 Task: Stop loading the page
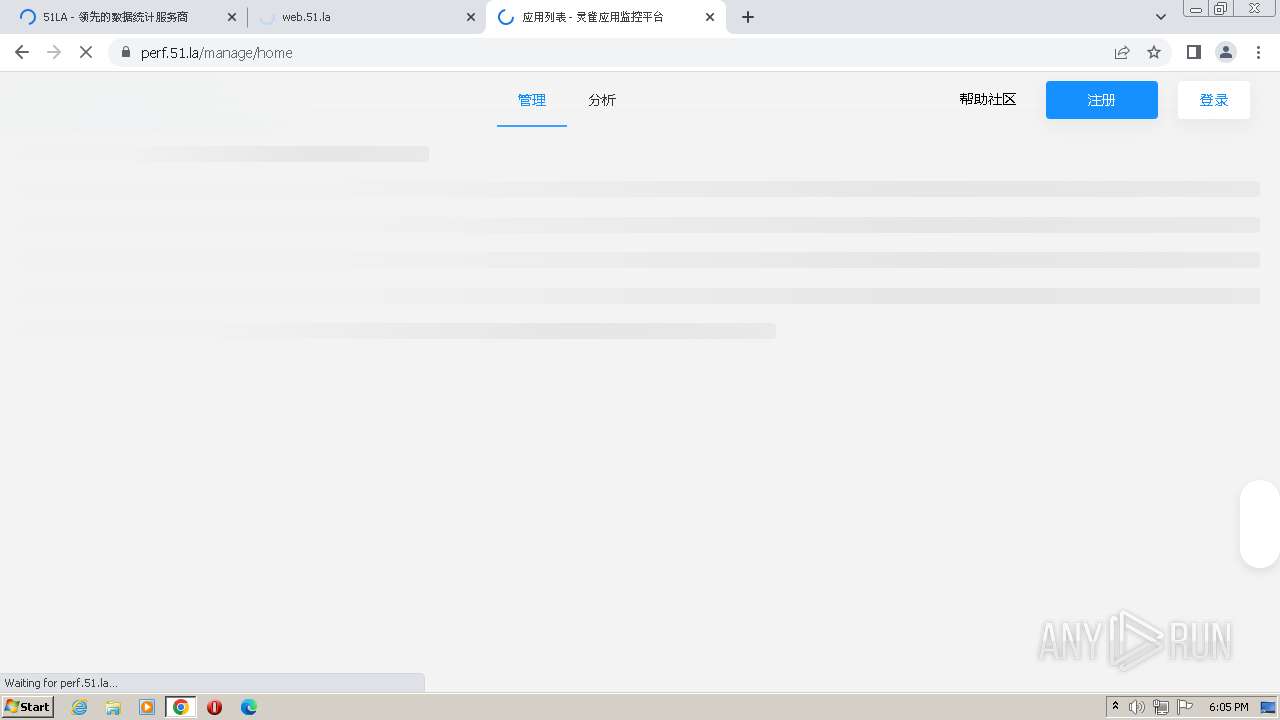[x=86, y=52]
